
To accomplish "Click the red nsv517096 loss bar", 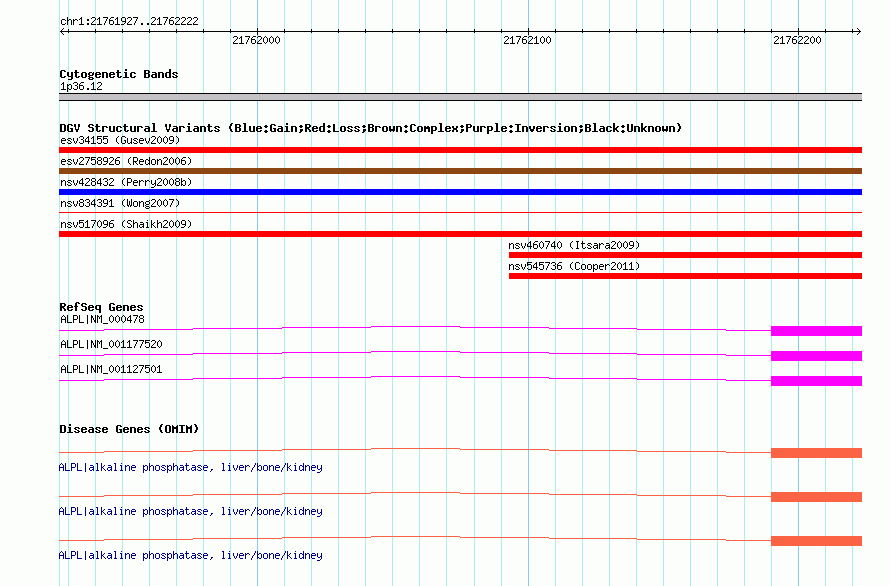I will [x=460, y=234].
